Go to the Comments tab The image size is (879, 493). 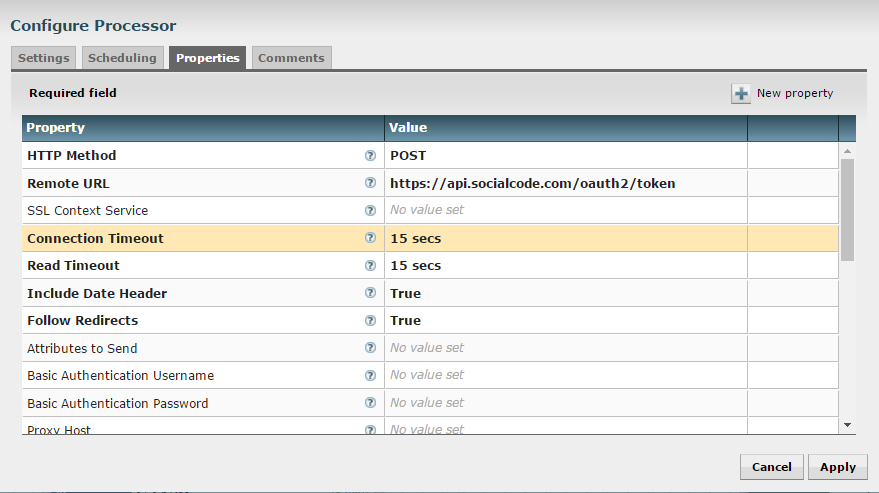(291, 58)
